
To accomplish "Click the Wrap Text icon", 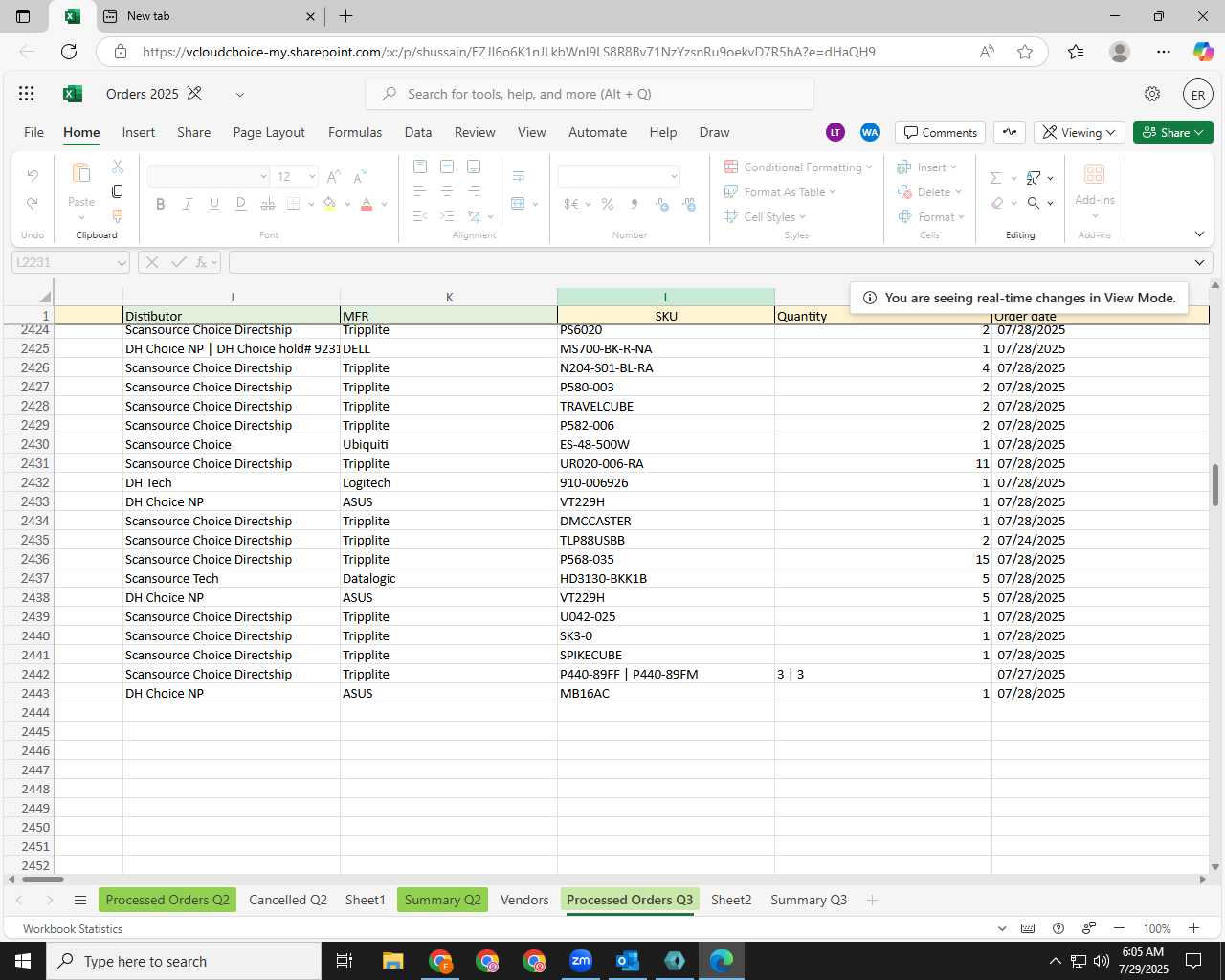I will [519, 176].
